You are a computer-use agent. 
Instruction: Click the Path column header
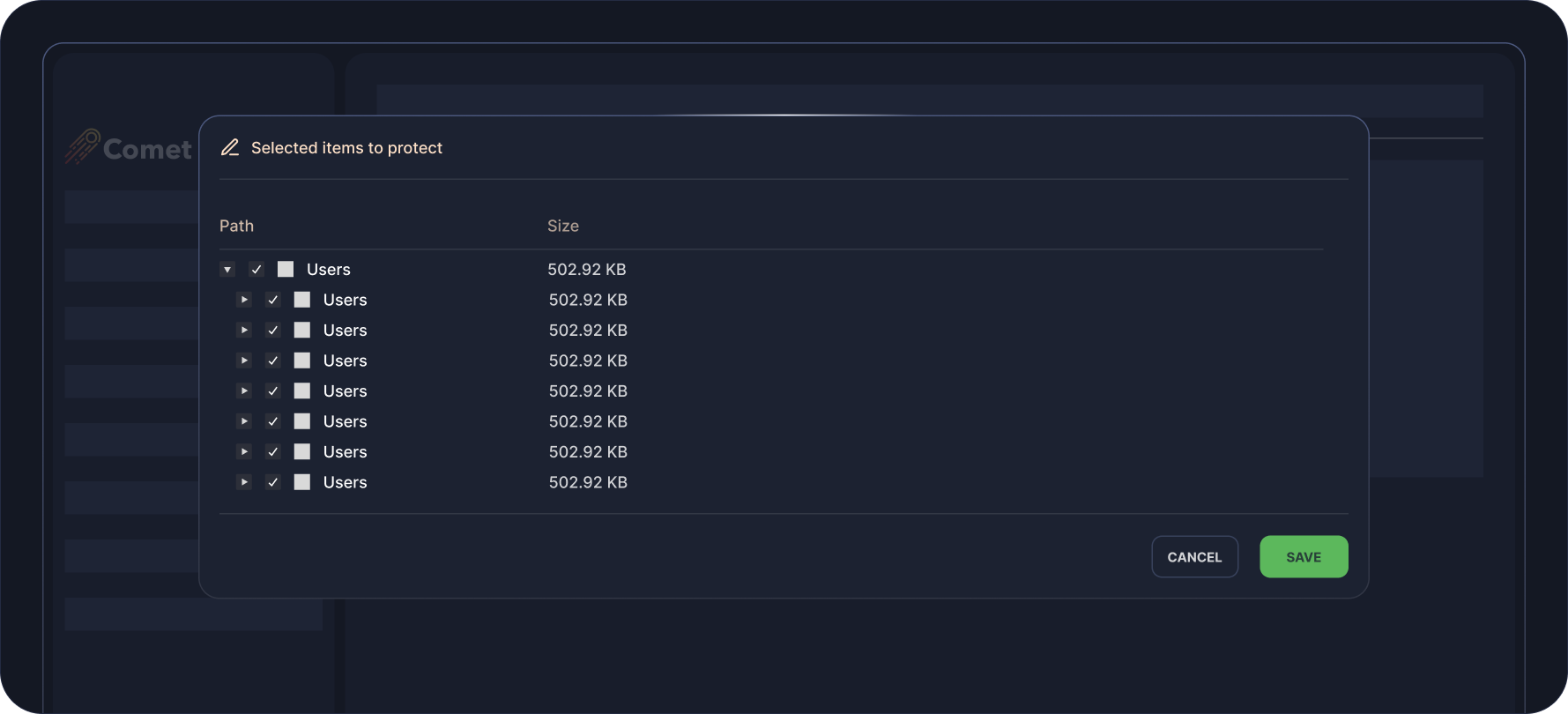(x=236, y=226)
